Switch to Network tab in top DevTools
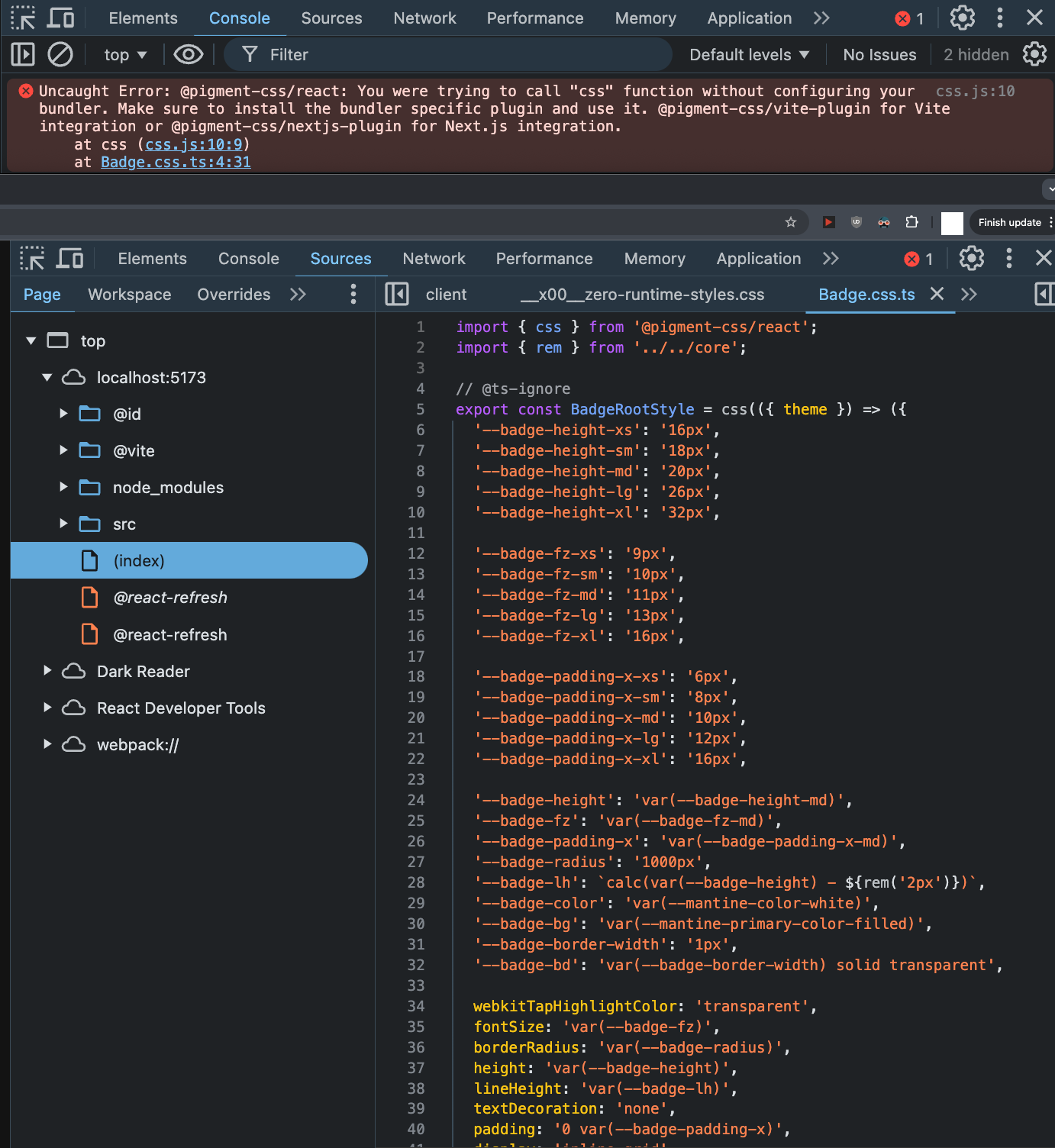The image size is (1055, 1148). coord(424,18)
